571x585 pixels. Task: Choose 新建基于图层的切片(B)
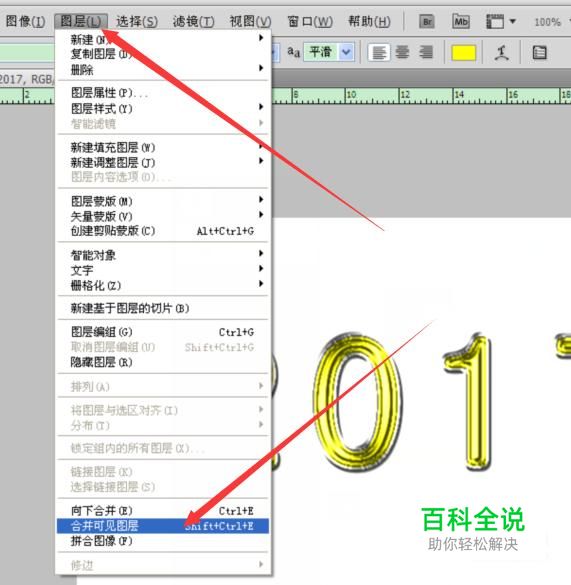[x=163, y=308]
